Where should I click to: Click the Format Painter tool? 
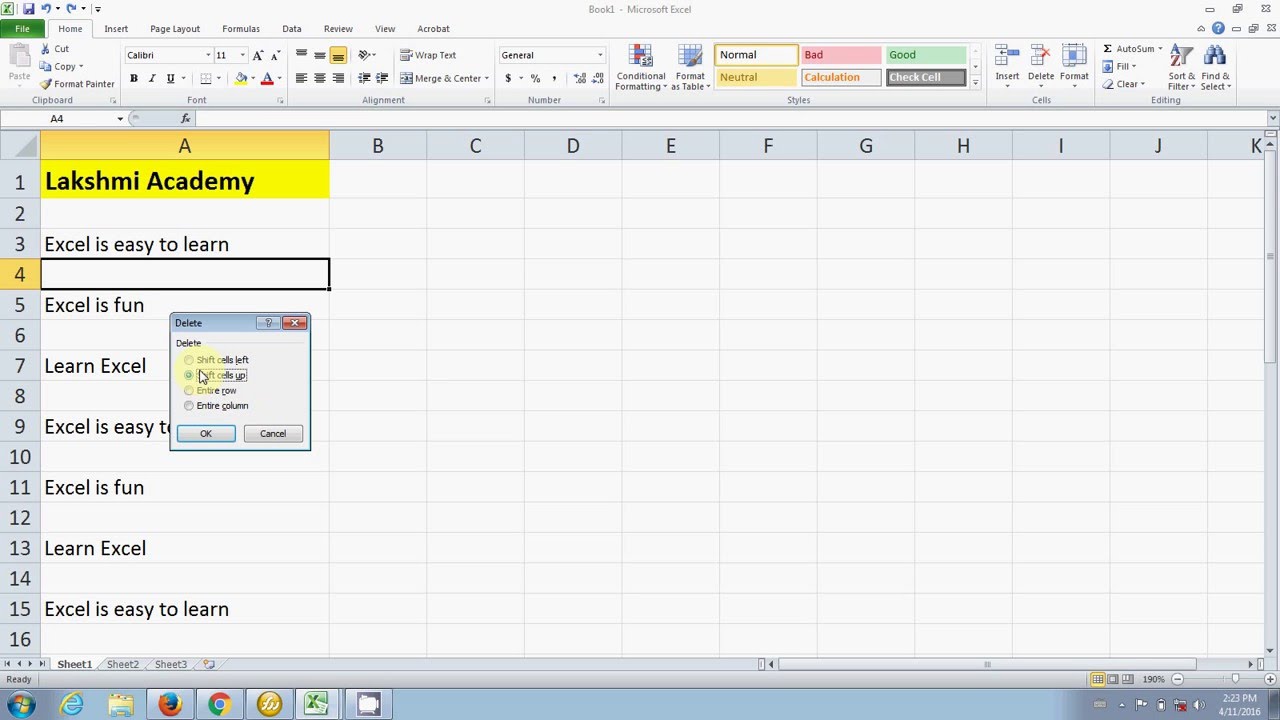click(77, 84)
